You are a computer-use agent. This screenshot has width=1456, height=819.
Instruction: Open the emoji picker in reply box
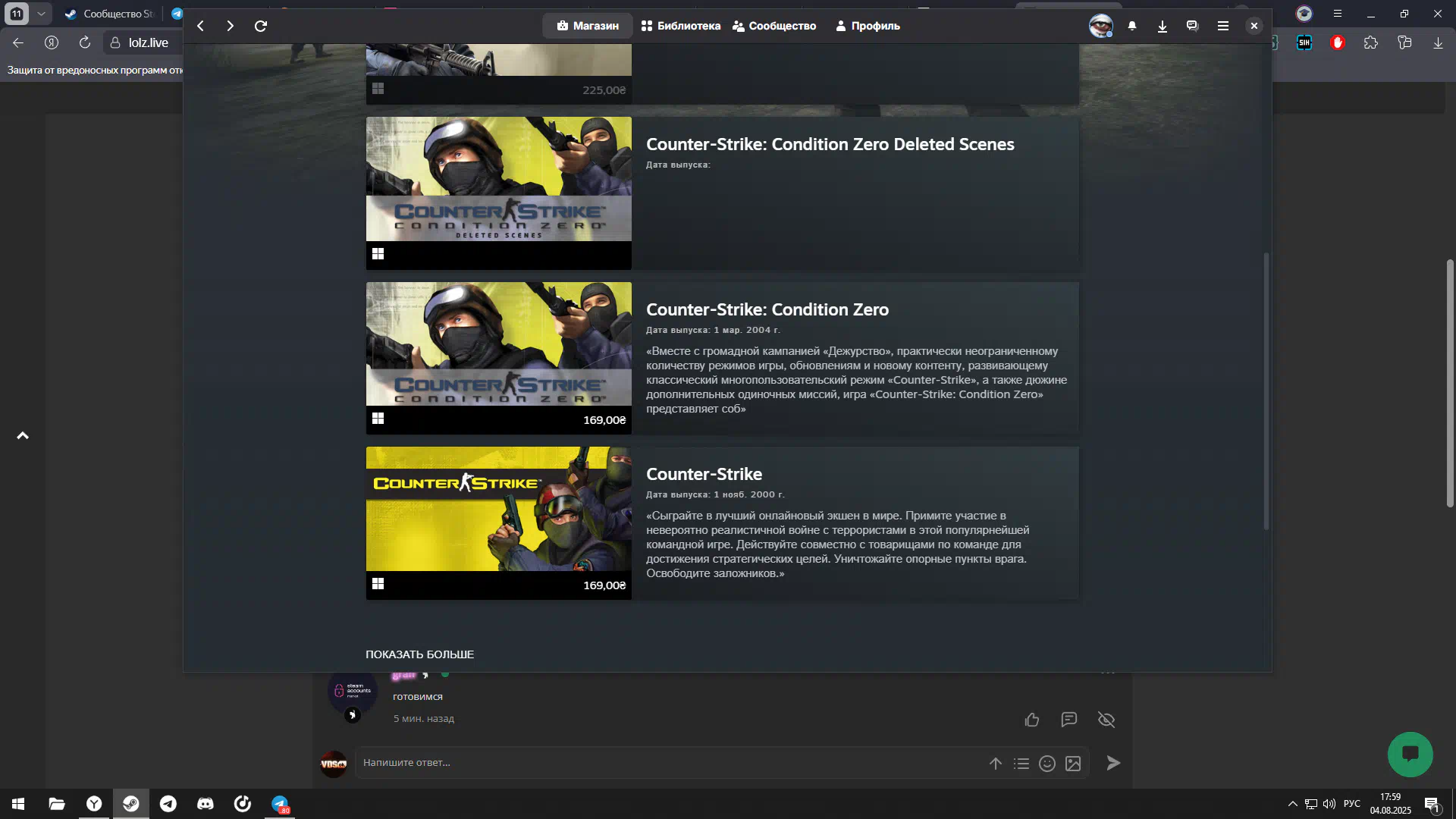[x=1047, y=764]
